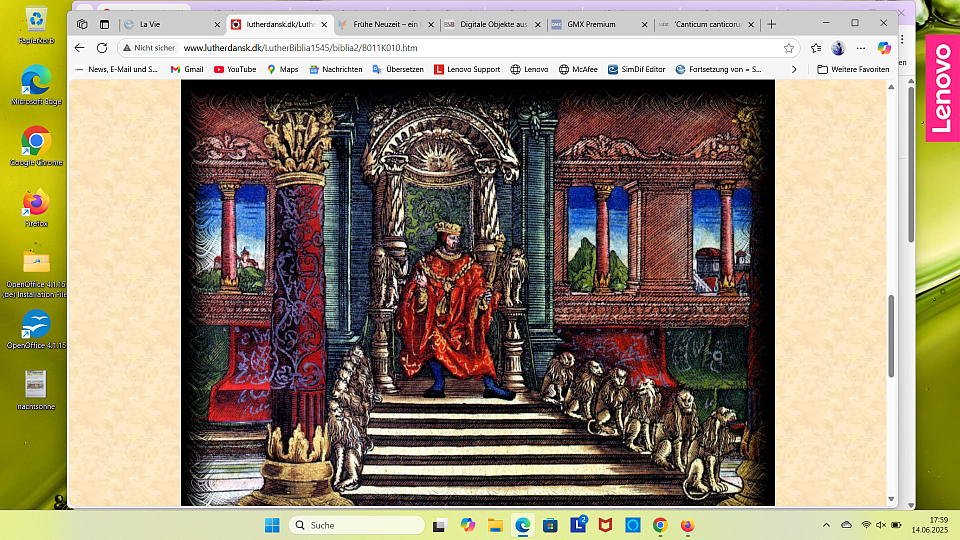Click the 'Nicht sicher' site security indicator

tap(149, 48)
